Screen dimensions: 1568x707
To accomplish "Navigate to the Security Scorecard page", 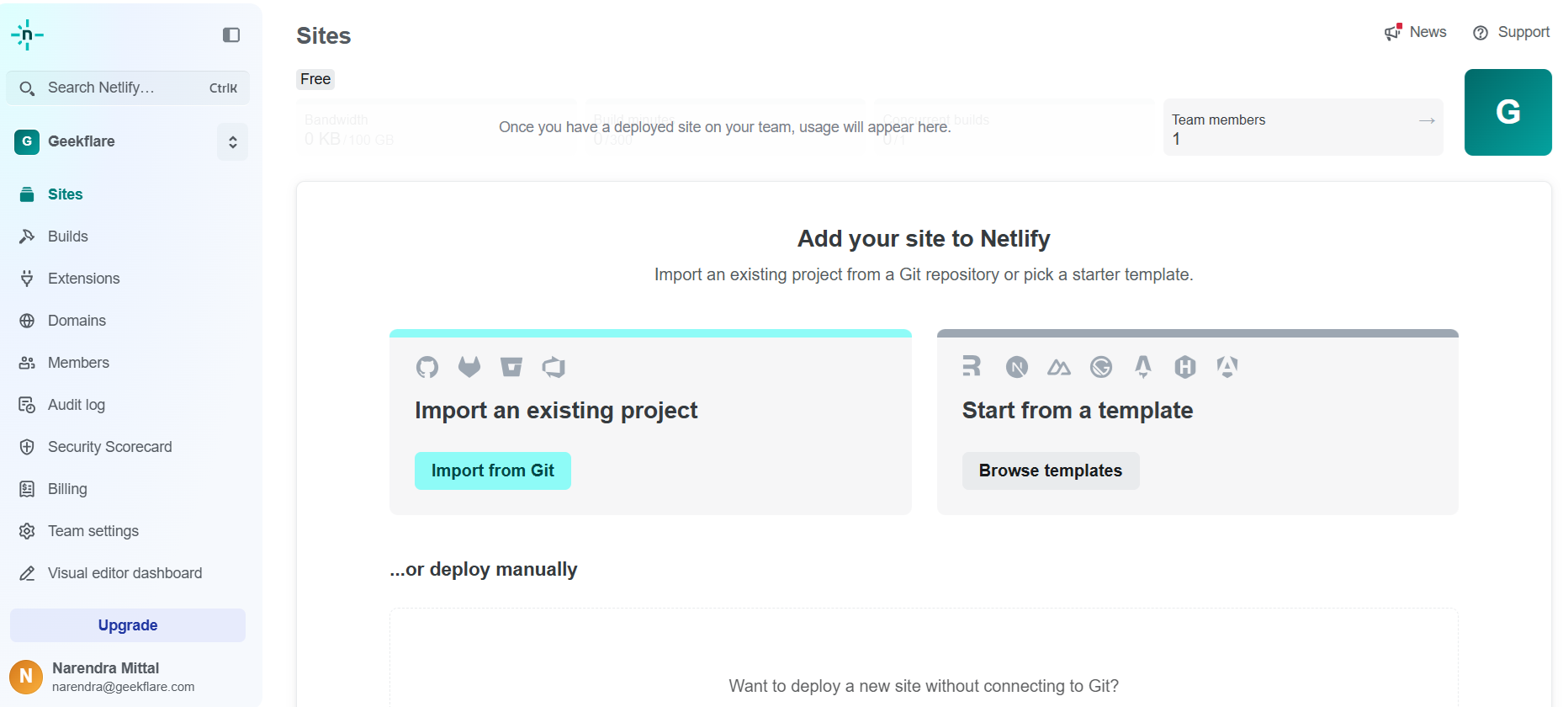I will [109, 447].
